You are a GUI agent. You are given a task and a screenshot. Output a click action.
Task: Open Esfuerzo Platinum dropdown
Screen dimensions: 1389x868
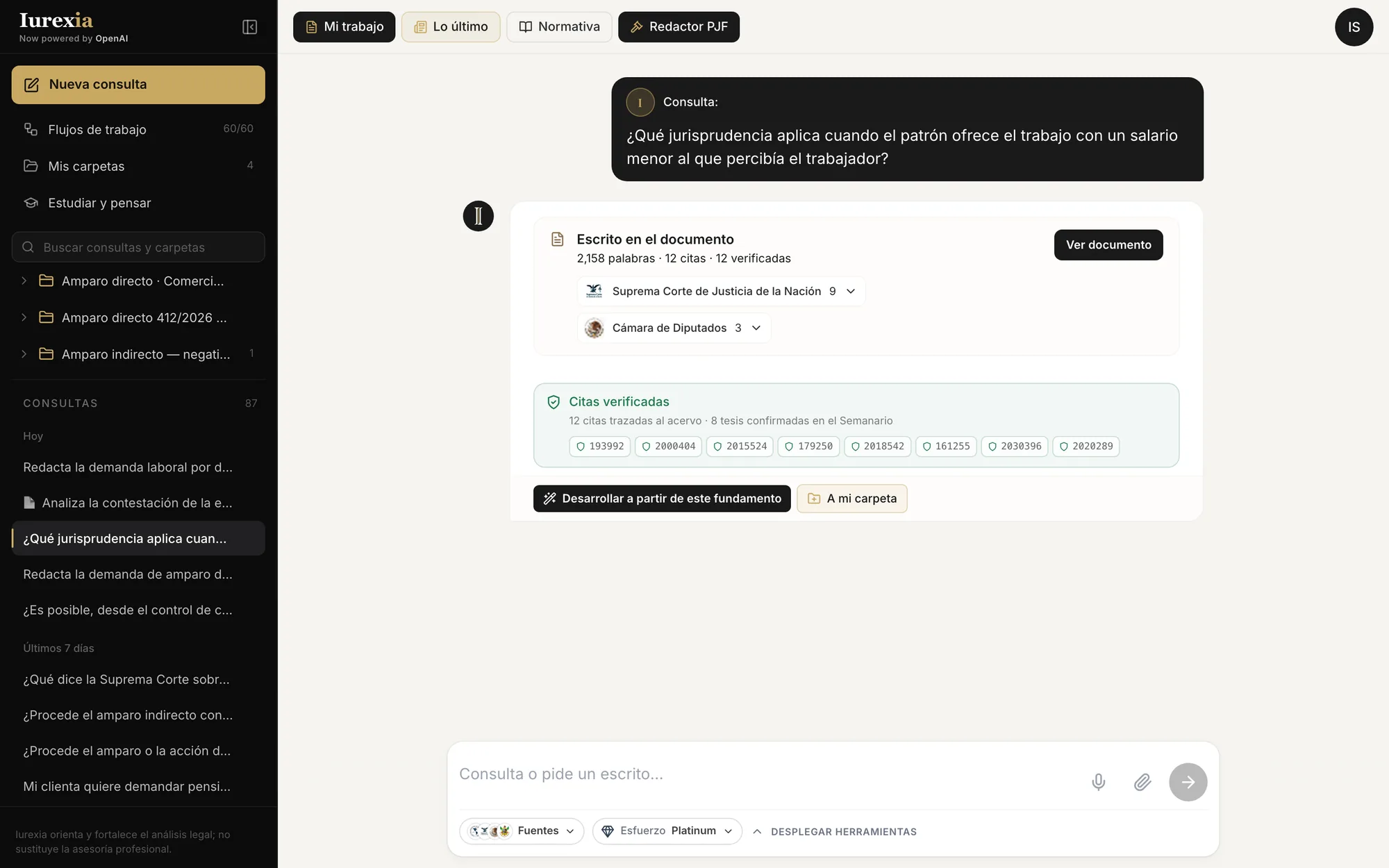667,831
